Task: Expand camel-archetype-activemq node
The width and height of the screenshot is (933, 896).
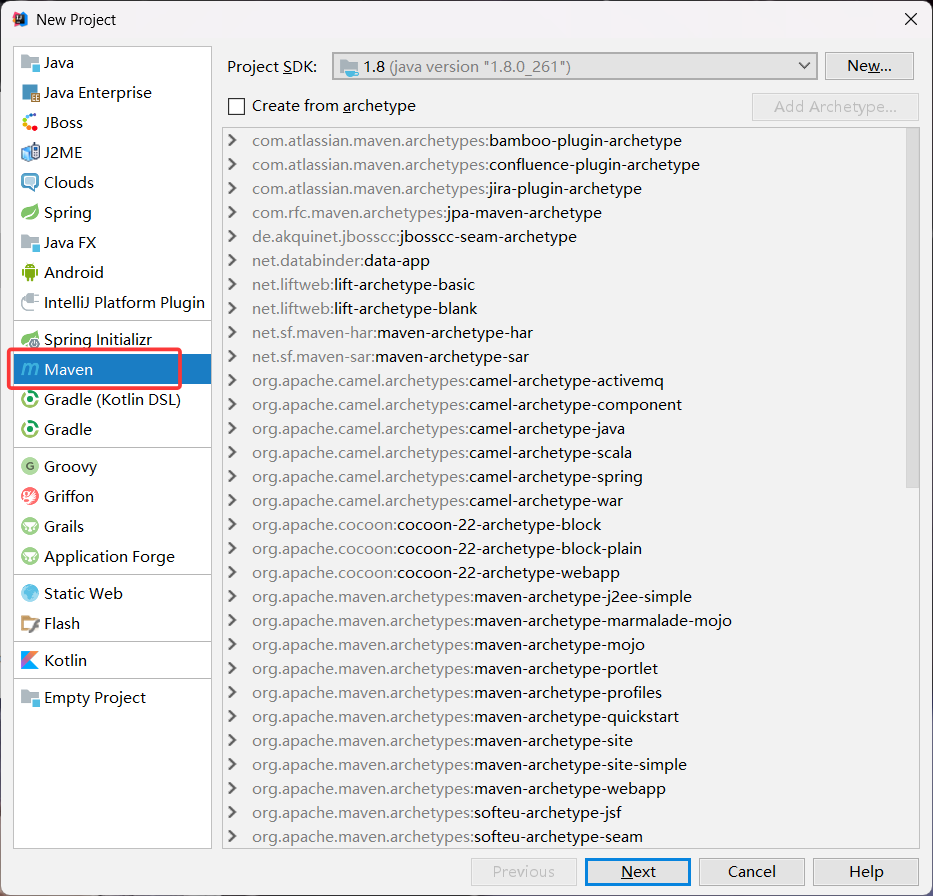Action: click(x=233, y=380)
